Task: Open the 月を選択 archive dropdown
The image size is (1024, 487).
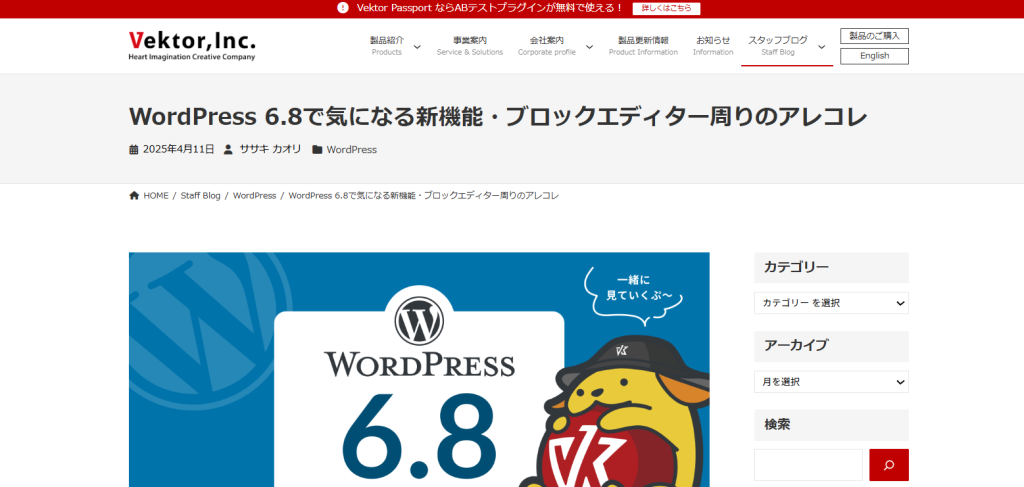Action: click(x=831, y=382)
